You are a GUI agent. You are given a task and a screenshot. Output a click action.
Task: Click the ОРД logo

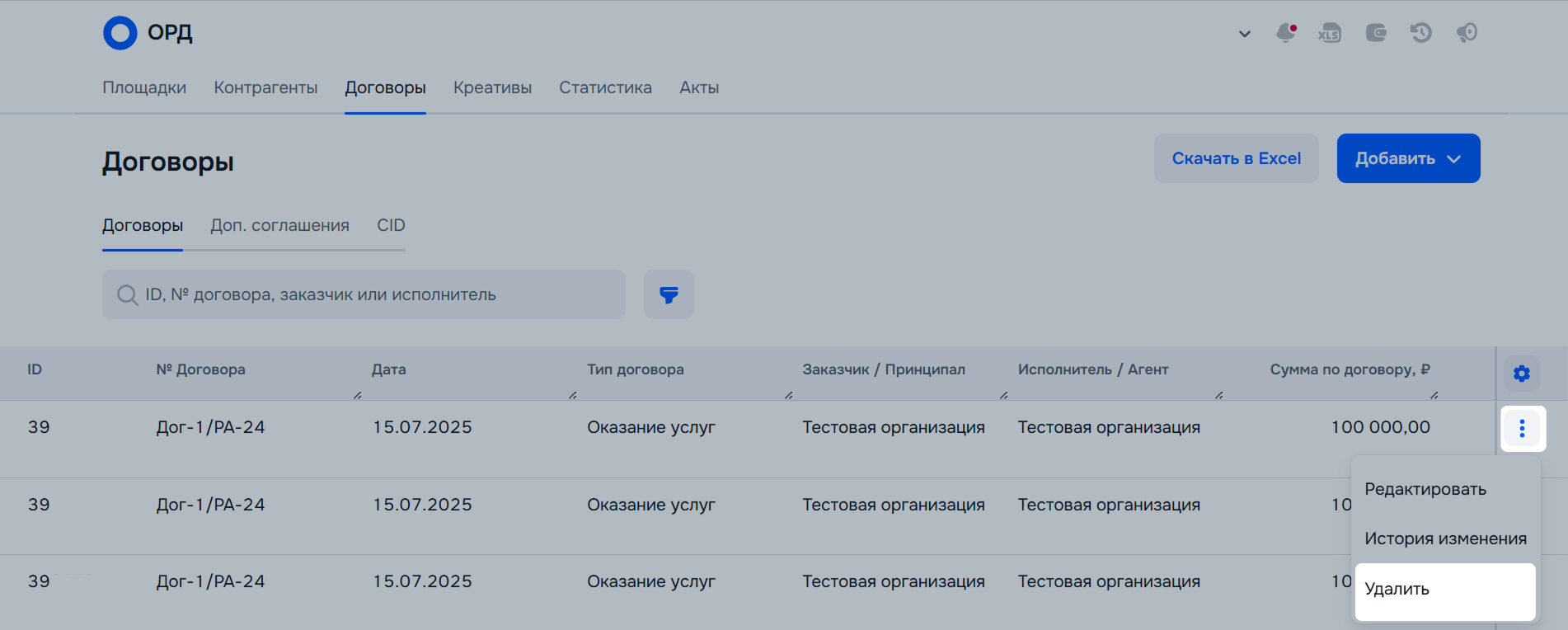click(x=148, y=33)
